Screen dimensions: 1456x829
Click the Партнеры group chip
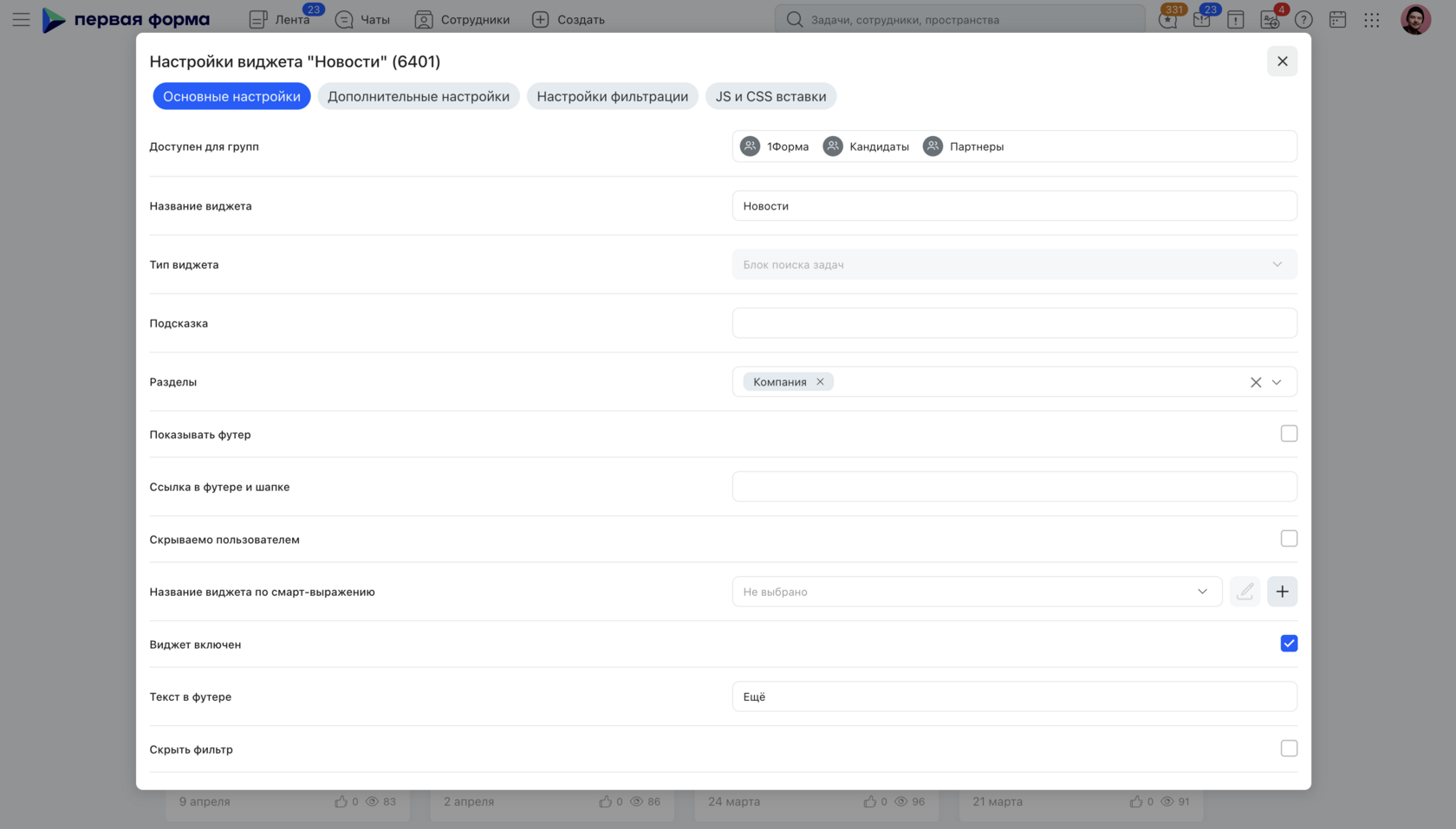click(963, 146)
